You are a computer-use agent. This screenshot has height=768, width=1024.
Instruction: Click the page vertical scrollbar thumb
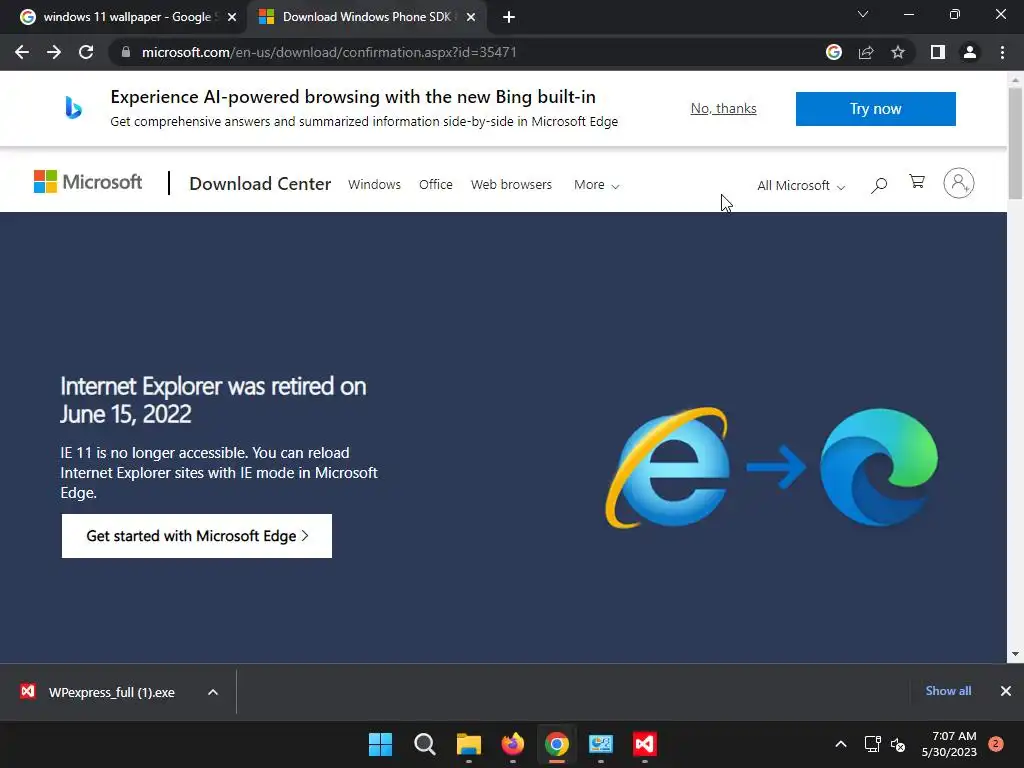point(1015,143)
